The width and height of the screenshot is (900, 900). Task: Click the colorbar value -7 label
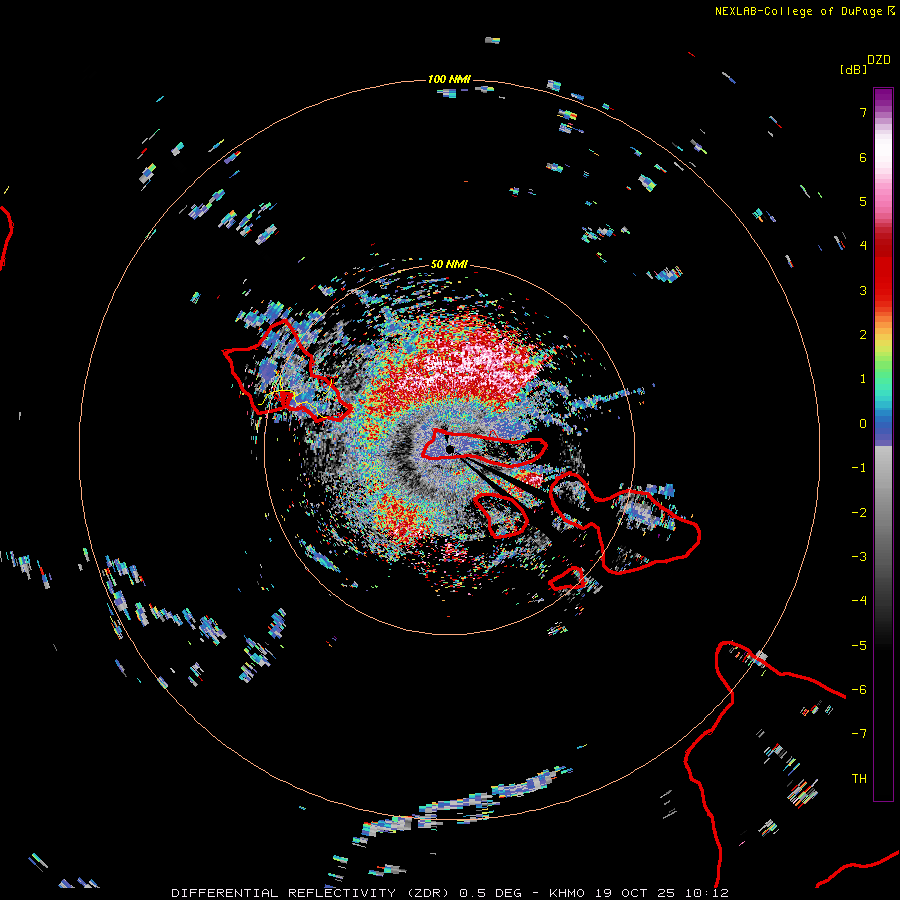pyautogui.click(x=859, y=734)
